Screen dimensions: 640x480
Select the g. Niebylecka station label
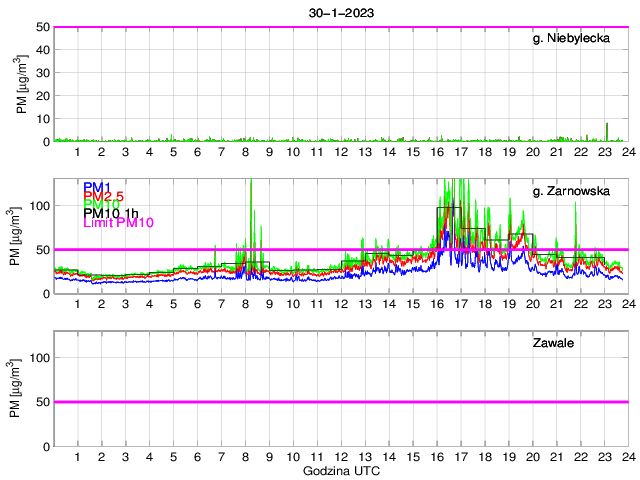click(x=571, y=39)
